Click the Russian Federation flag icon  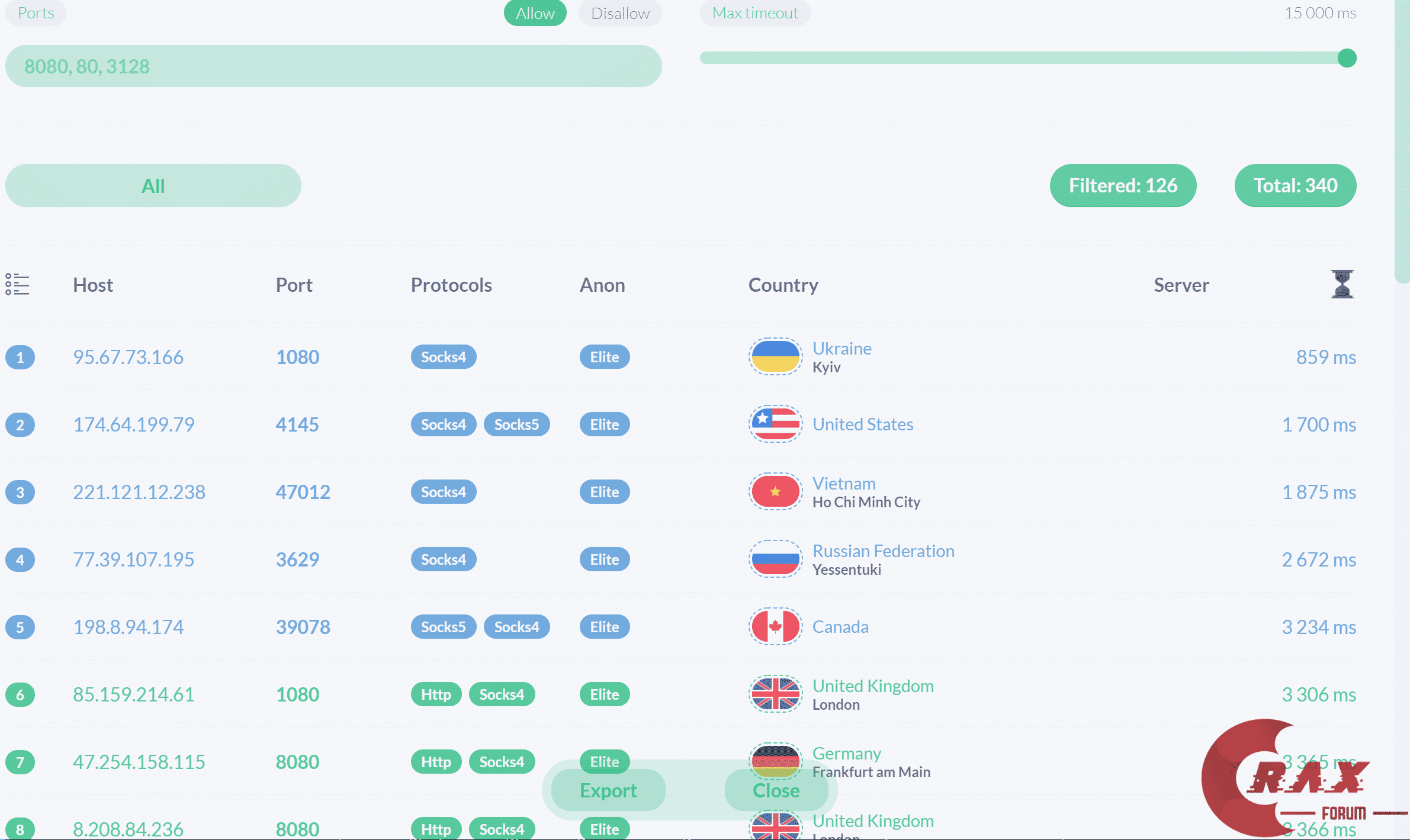pos(775,559)
